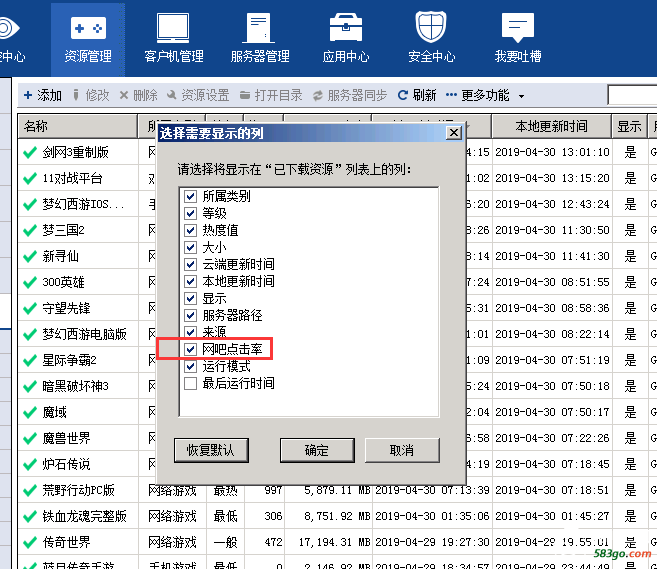Image resolution: width=657 pixels, height=569 pixels.
Task: Click the 恢复默认 button
Action: pos(210,450)
